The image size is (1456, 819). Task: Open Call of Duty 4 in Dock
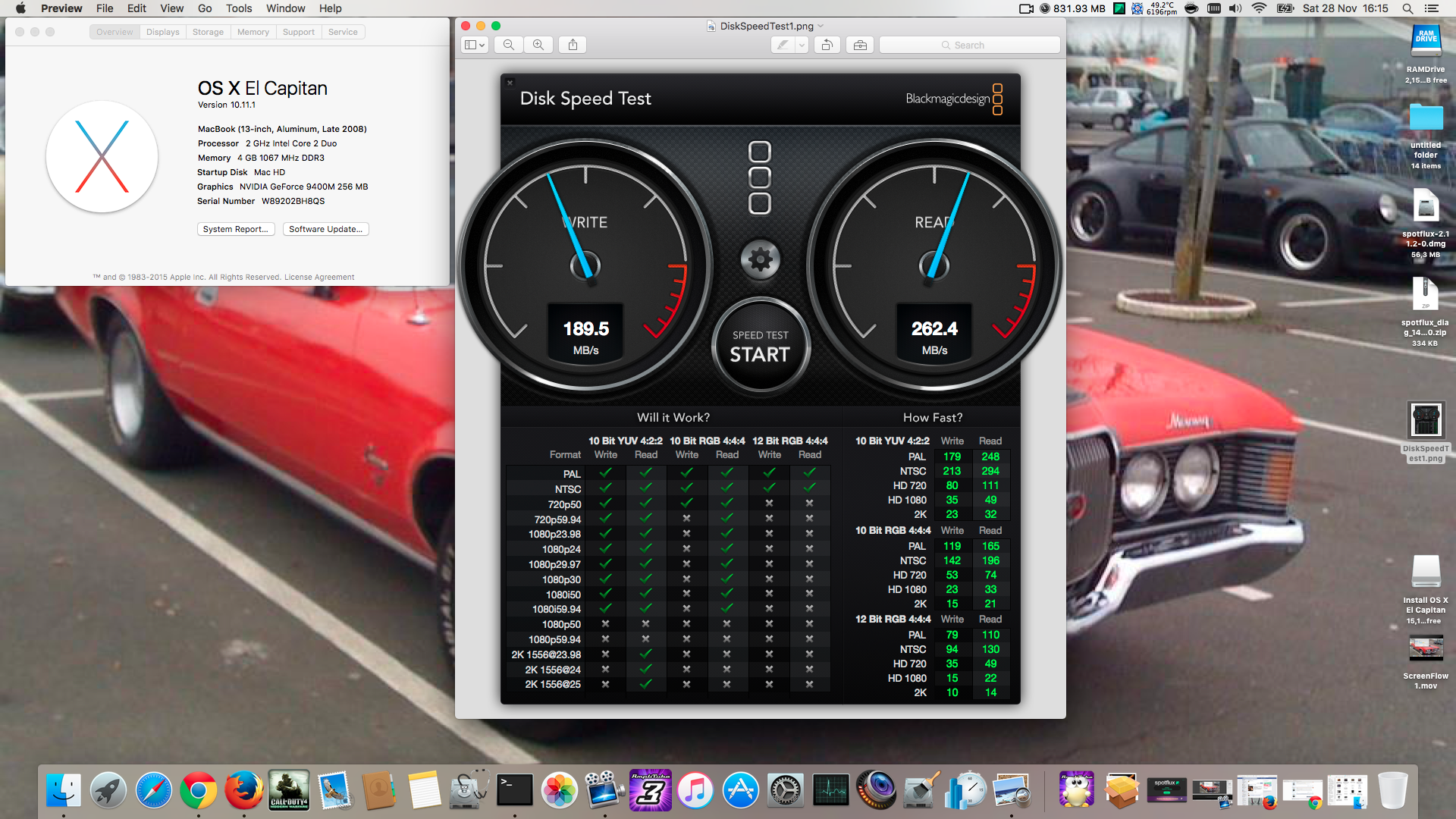pos(289,791)
